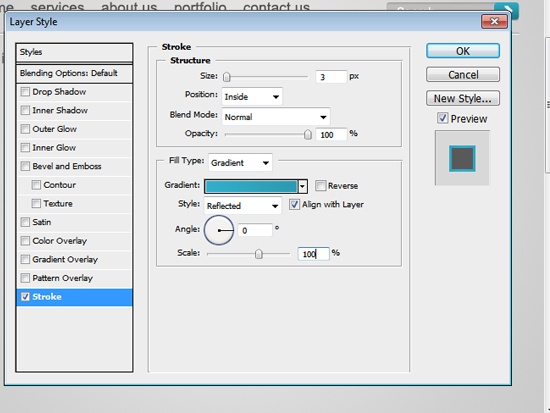Enable the Drop Shadow checkbox
This screenshot has height=413, width=550.
pyautogui.click(x=25, y=92)
